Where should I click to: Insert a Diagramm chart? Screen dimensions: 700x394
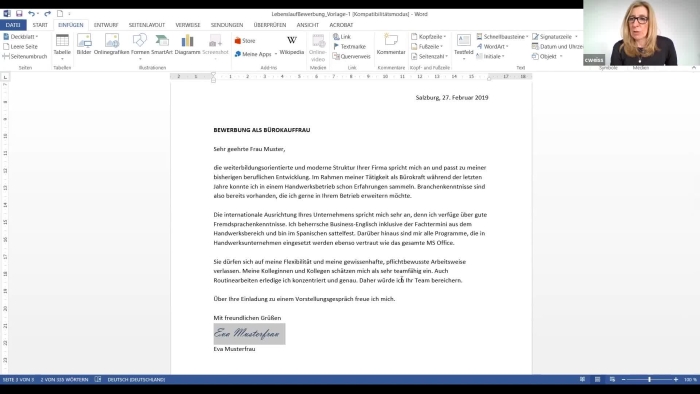(188, 44)
